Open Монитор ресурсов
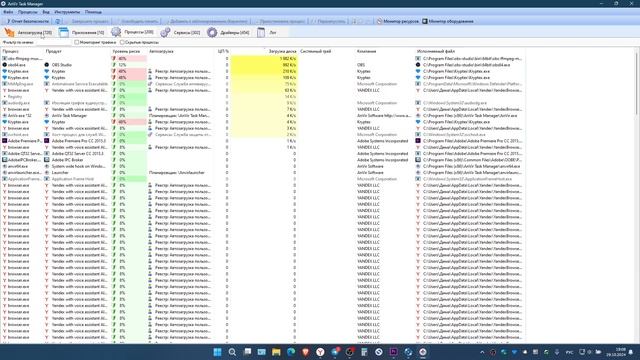 pyautogui.click(x=398, y=21)
